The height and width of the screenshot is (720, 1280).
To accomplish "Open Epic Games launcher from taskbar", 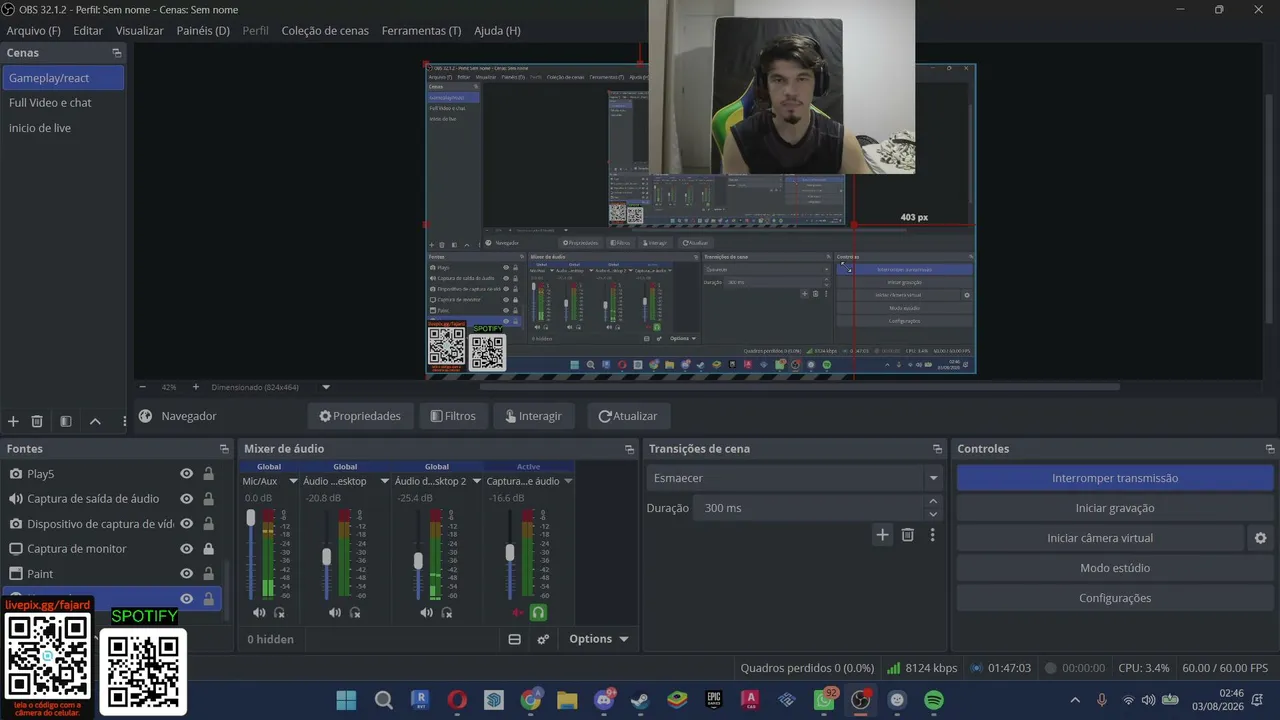I will [714, 700].
